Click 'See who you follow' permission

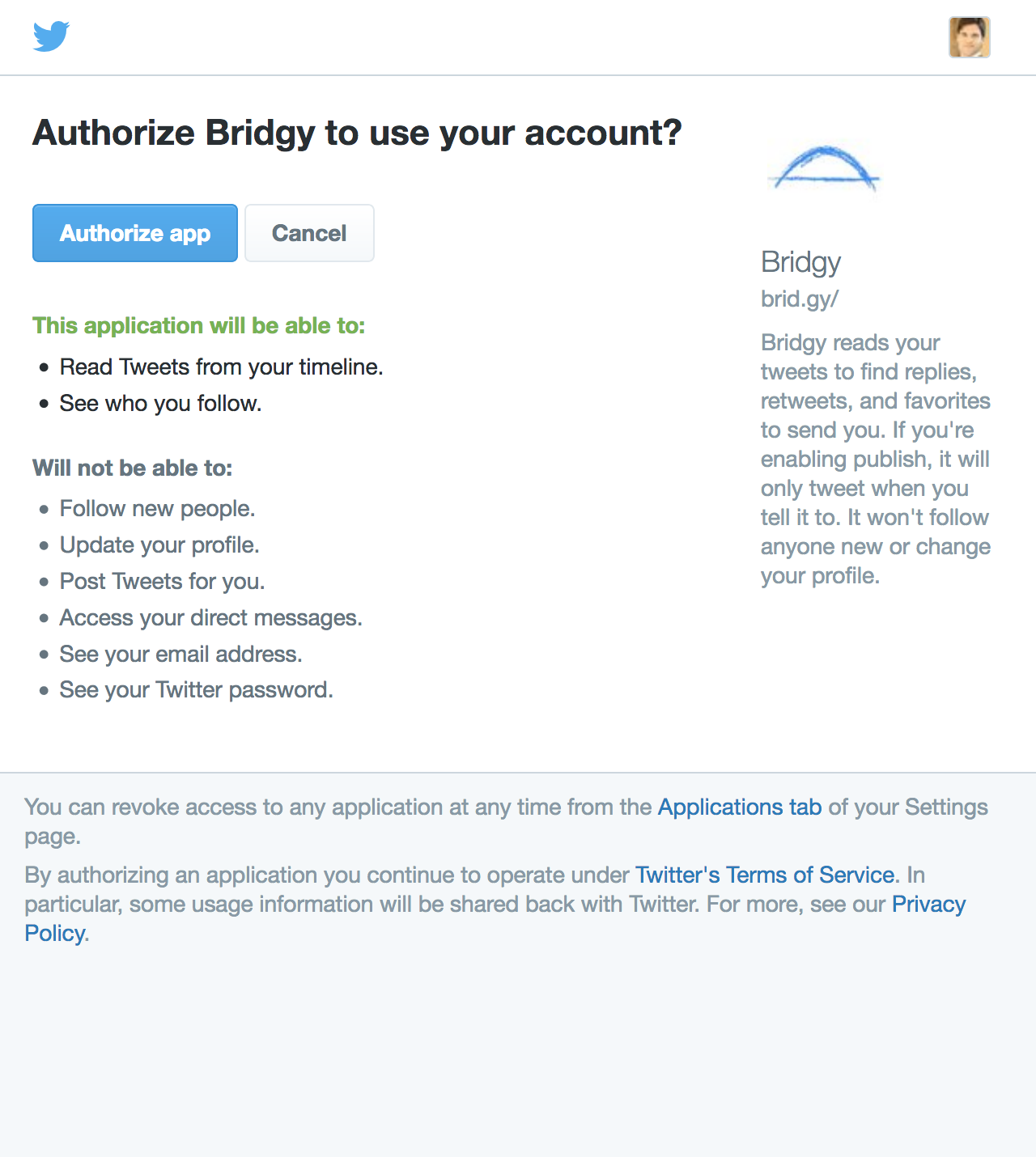coord(160,404)
